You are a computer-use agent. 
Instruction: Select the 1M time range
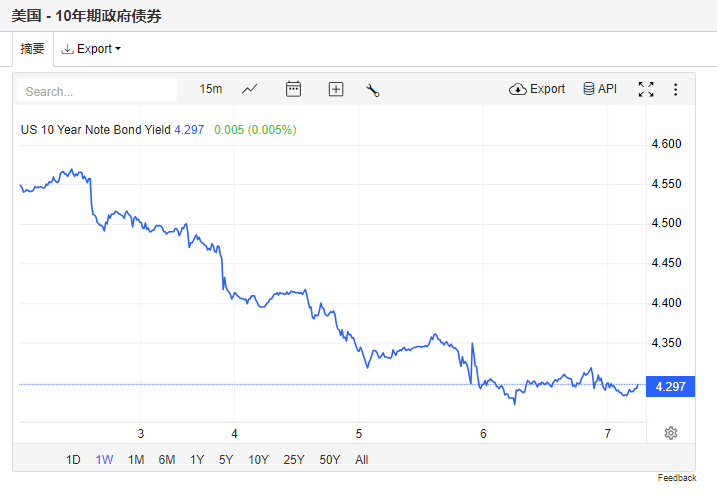(136, 460)
